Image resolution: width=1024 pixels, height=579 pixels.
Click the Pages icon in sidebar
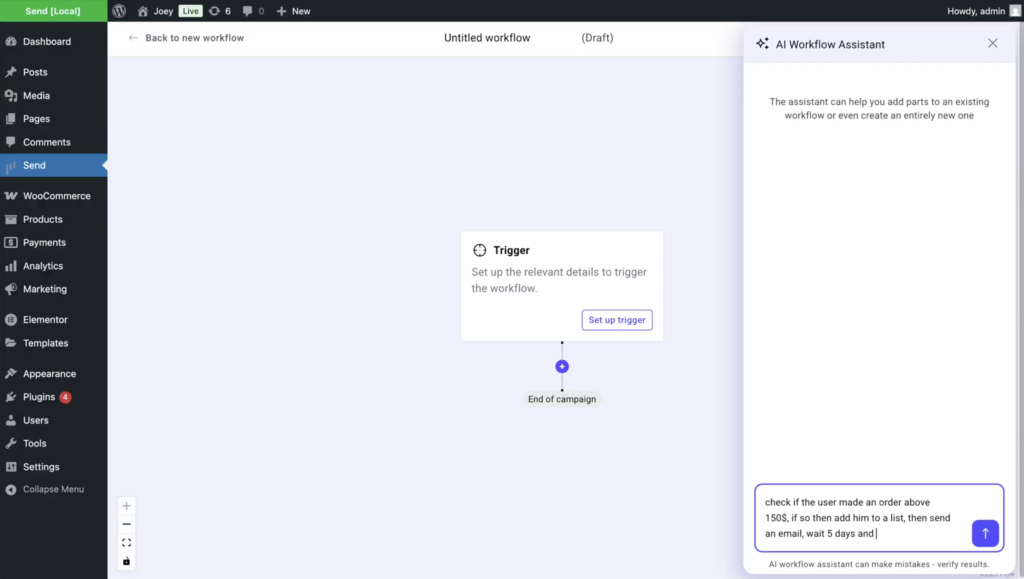coord(11,119)
